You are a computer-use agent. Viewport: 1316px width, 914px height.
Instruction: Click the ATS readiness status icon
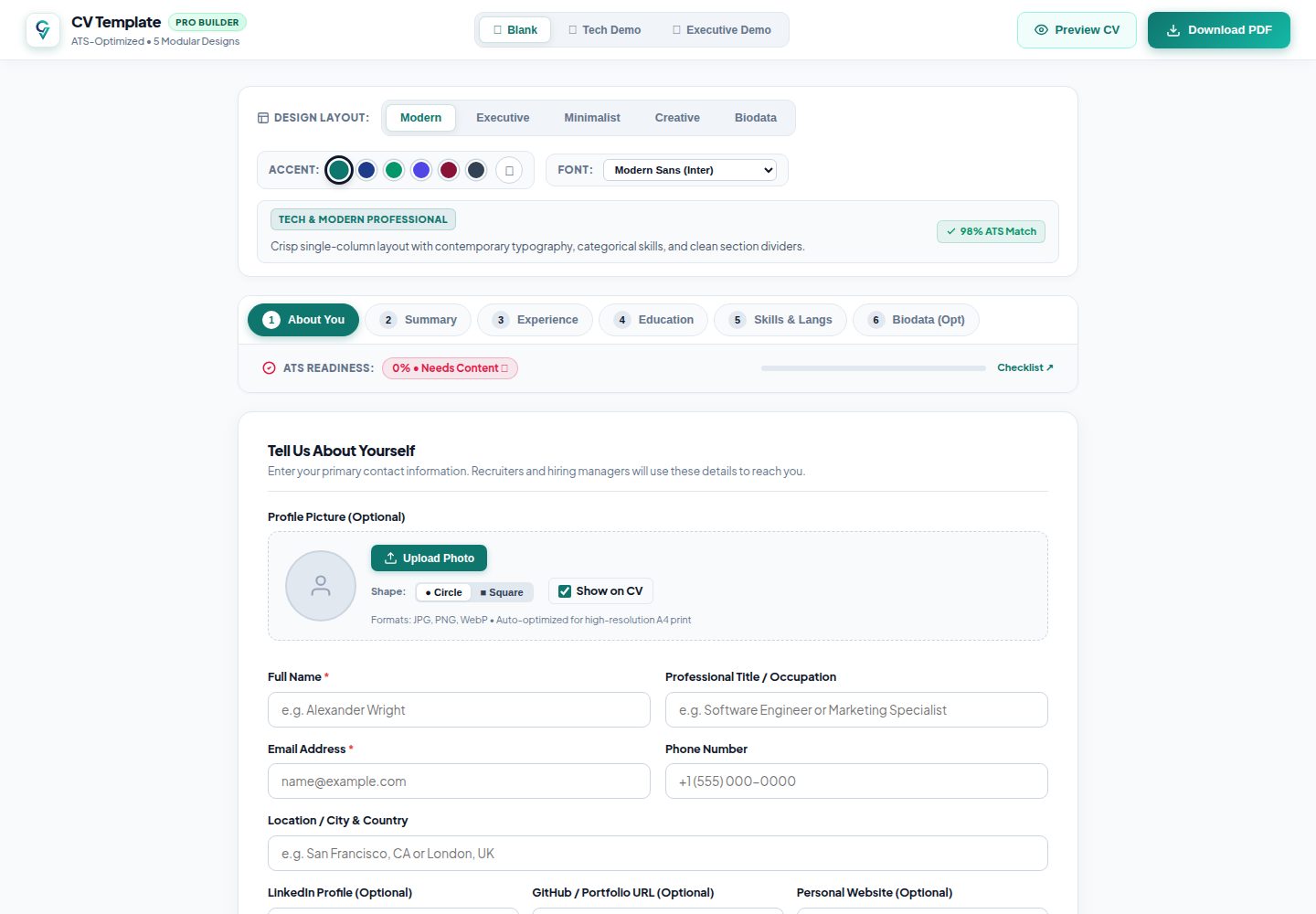pos(269,368)
